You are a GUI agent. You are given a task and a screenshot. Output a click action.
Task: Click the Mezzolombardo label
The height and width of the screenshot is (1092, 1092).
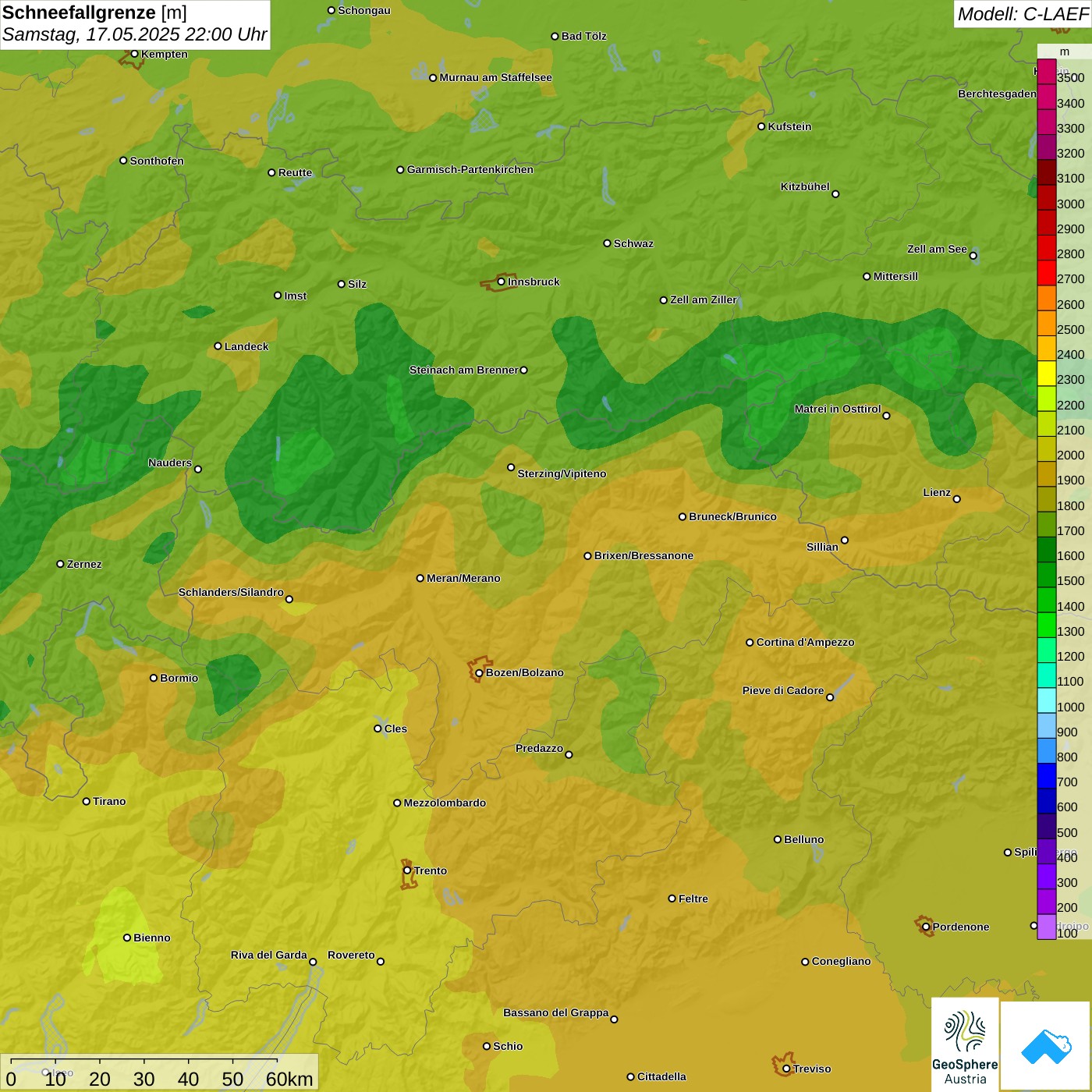click(x=445, y=803)
